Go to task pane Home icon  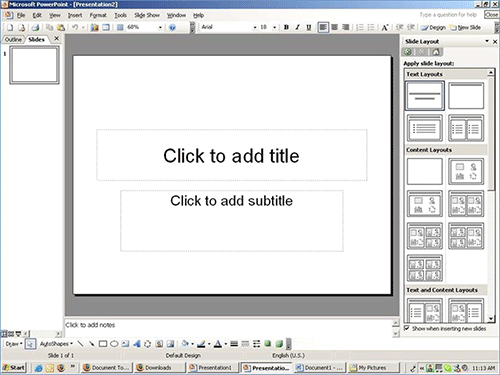436,52
